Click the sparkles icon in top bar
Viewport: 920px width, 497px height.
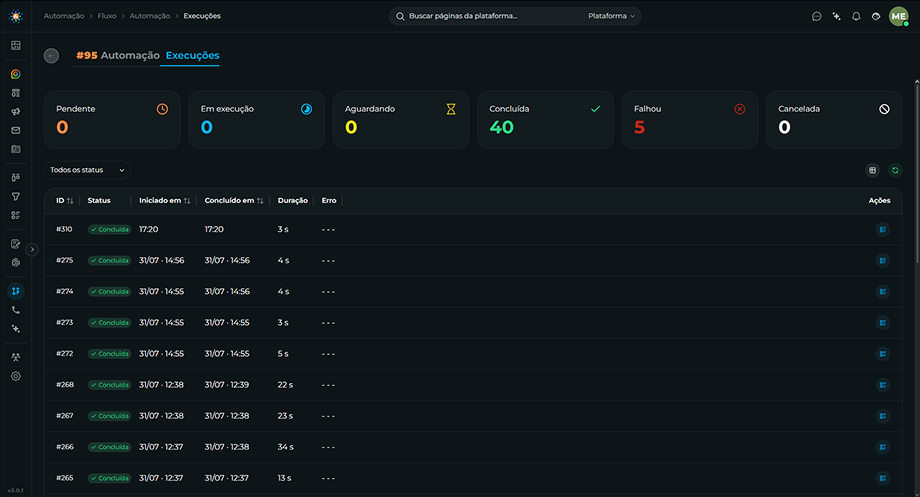pyautogui.click(x=836, y=16)
